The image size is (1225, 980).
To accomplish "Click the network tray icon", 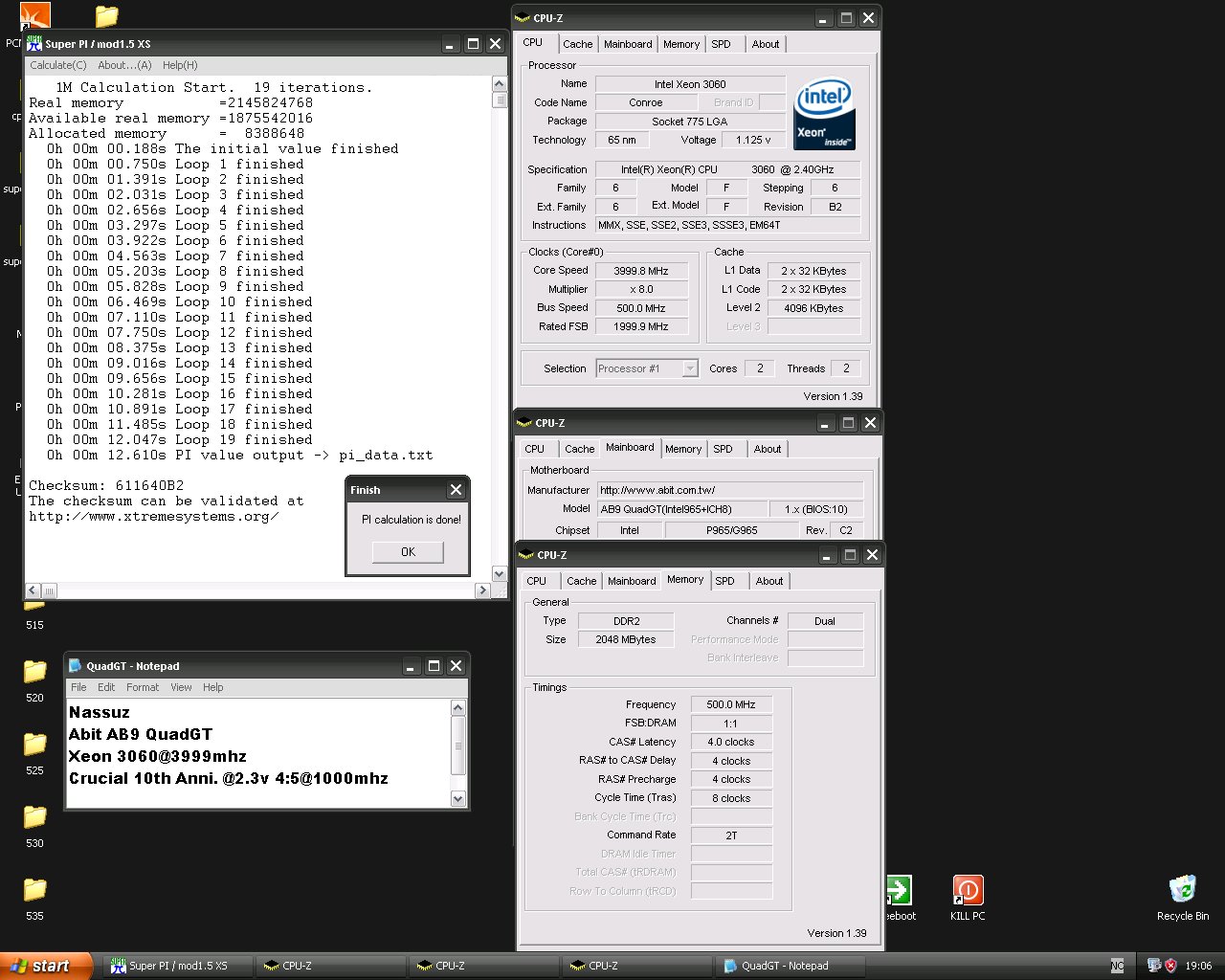I will 1154,966.
